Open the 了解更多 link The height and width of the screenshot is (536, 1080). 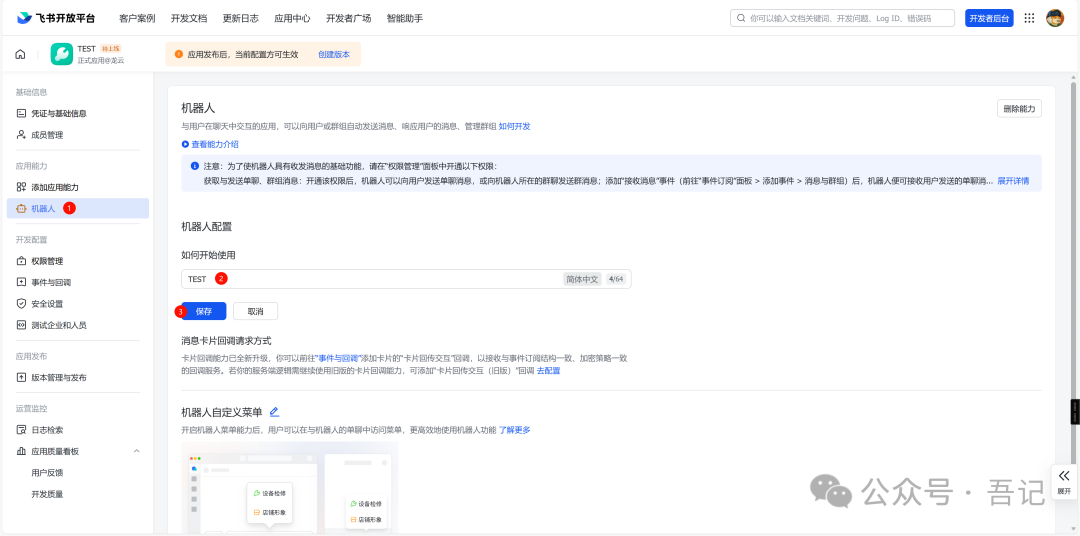click(x=515, y=430)
